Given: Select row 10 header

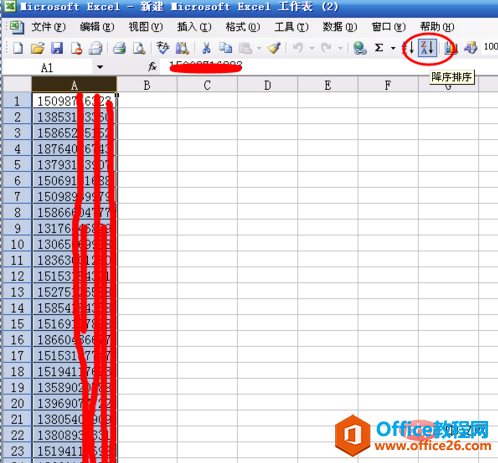Looking at the screenshot, I should [17, 244].
